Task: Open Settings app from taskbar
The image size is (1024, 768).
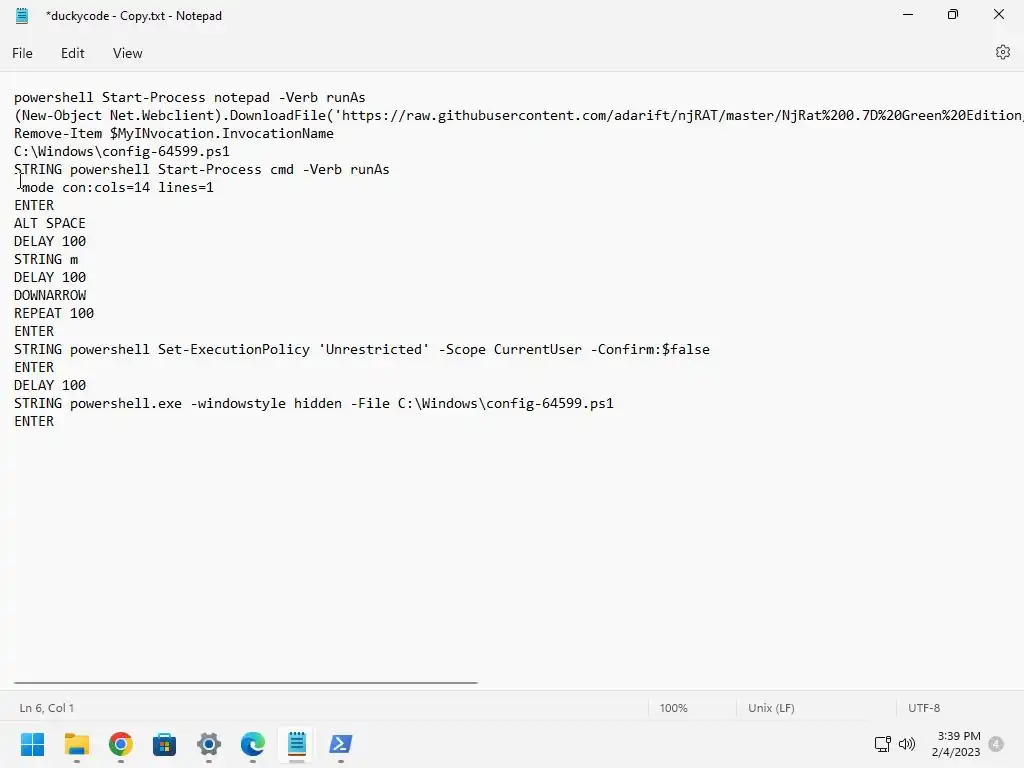Action: 209,744
